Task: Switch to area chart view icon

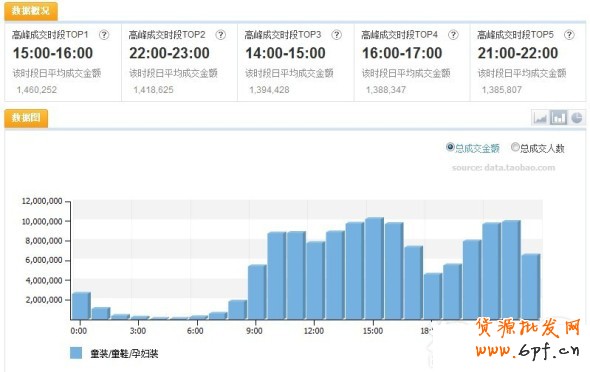Action: (x=540, y=118)
